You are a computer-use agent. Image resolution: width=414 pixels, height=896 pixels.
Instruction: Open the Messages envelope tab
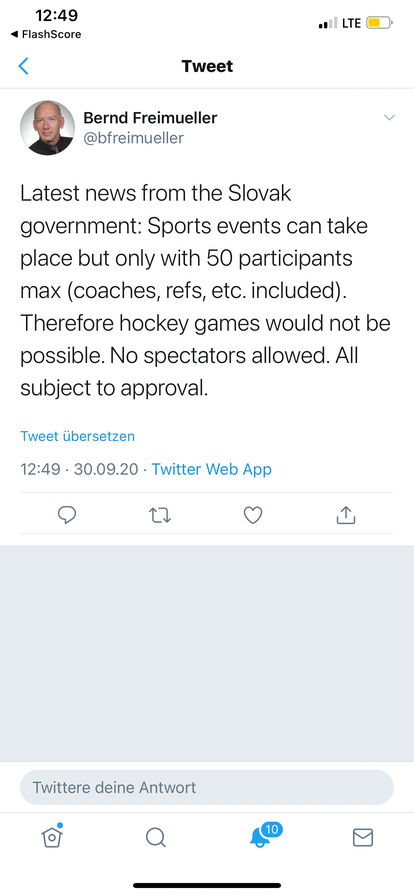(x=363, y=838)
